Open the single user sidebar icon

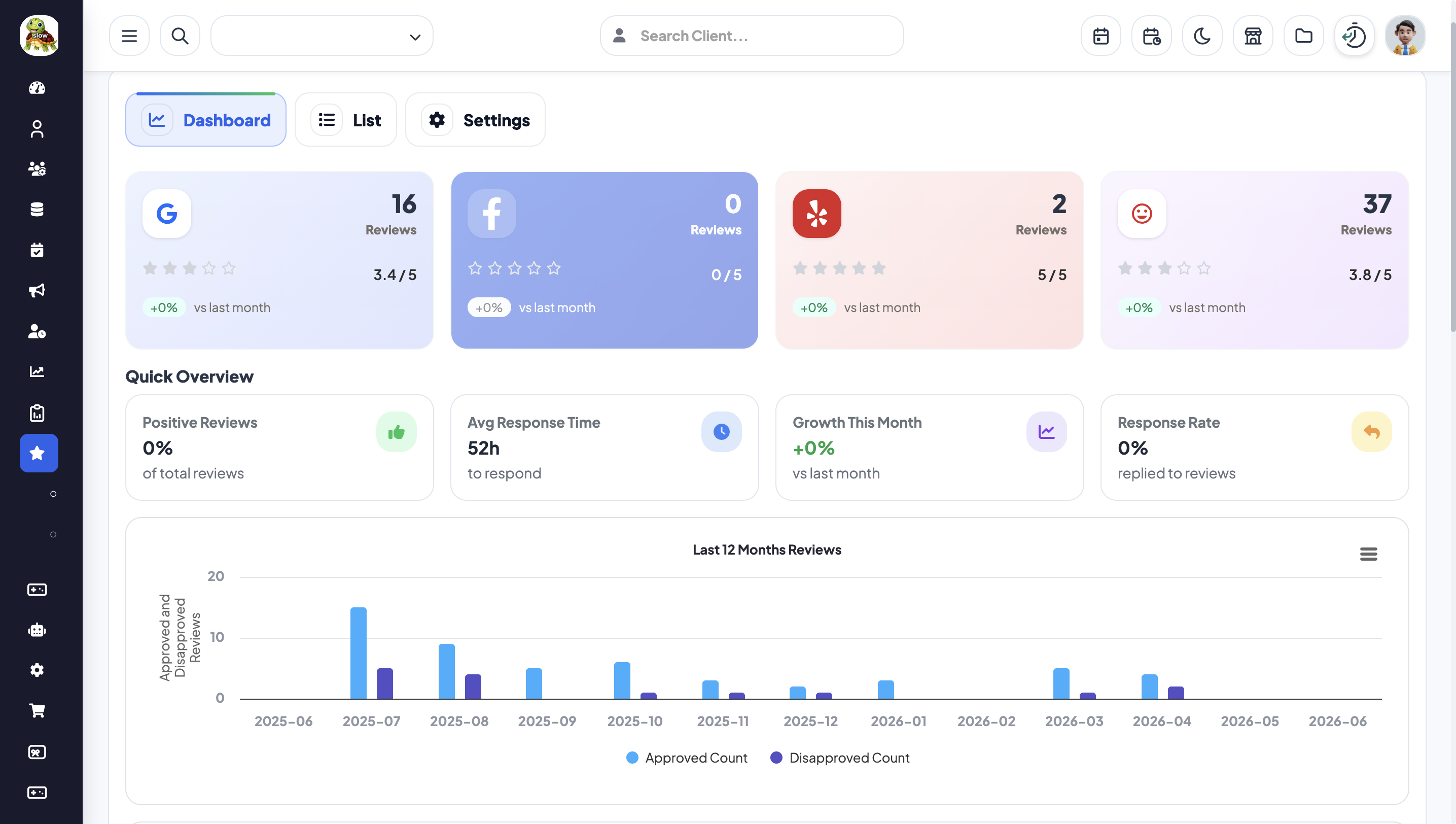click(x=38, y=128)
